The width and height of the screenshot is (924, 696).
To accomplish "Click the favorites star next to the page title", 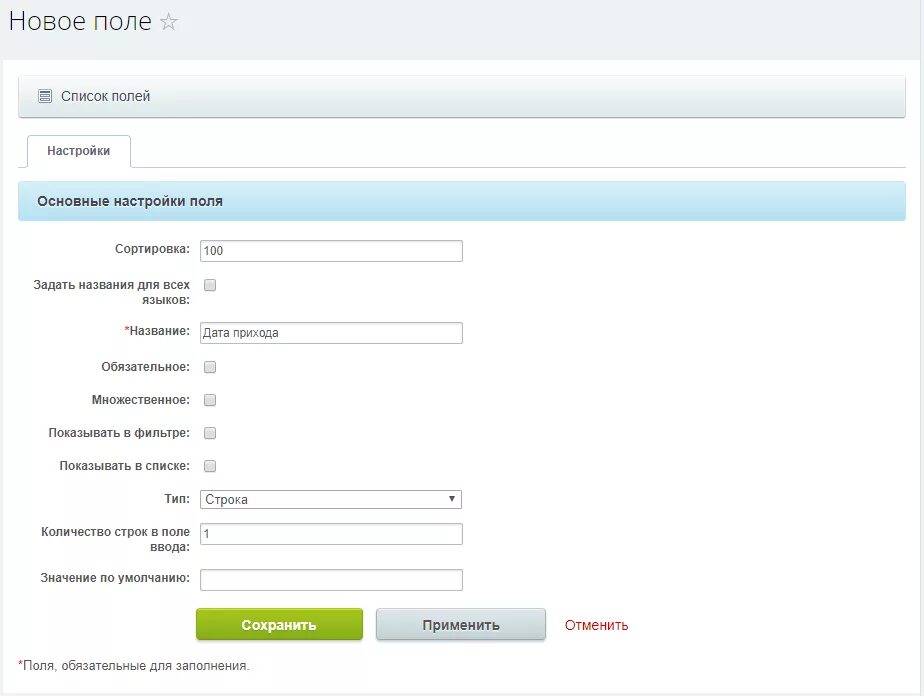I will tap(169, 22).
